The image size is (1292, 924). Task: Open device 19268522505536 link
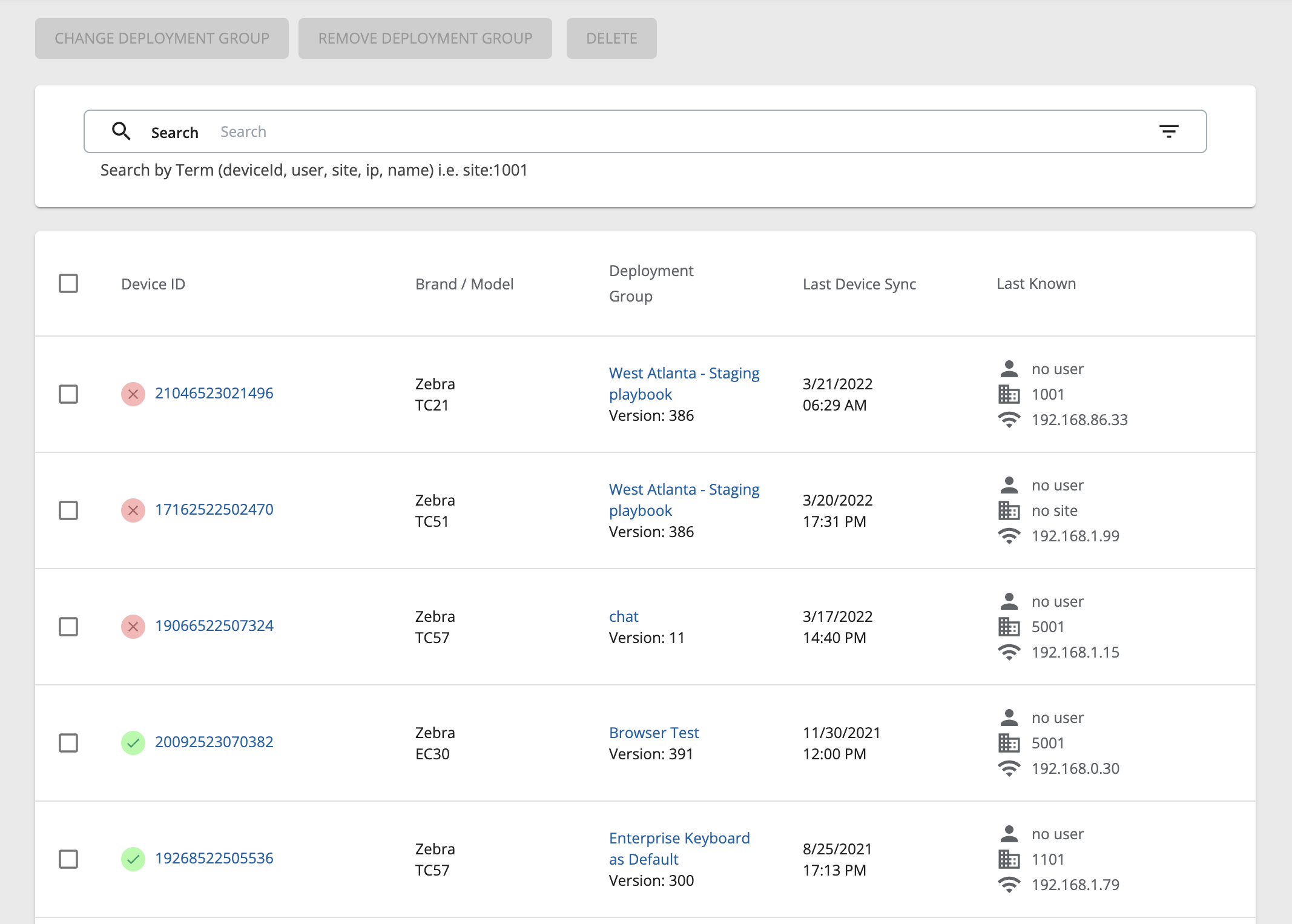pyautogui.click(x=214, y=858)
